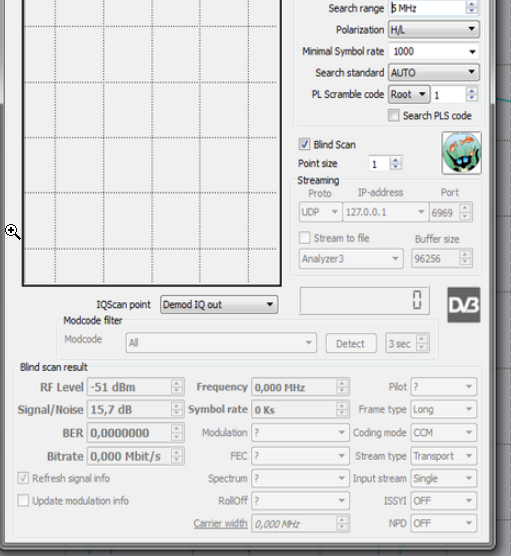Screen dimensions: 511x556
Task: Open the NPD OFF dropdown
Action: point(444,523)
